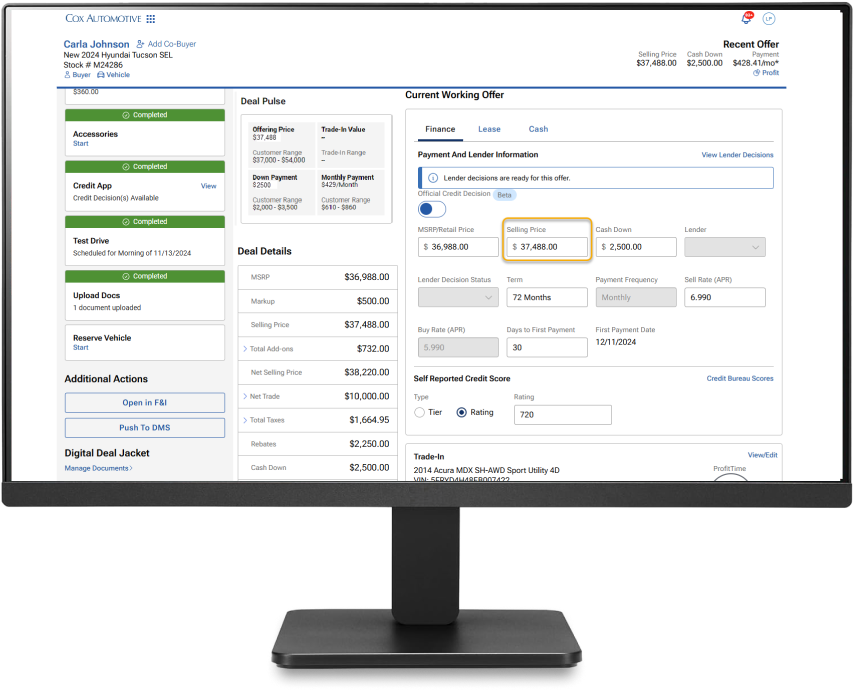
Task: Click the Push To DMS button
Action: click(x=144, y=428)
